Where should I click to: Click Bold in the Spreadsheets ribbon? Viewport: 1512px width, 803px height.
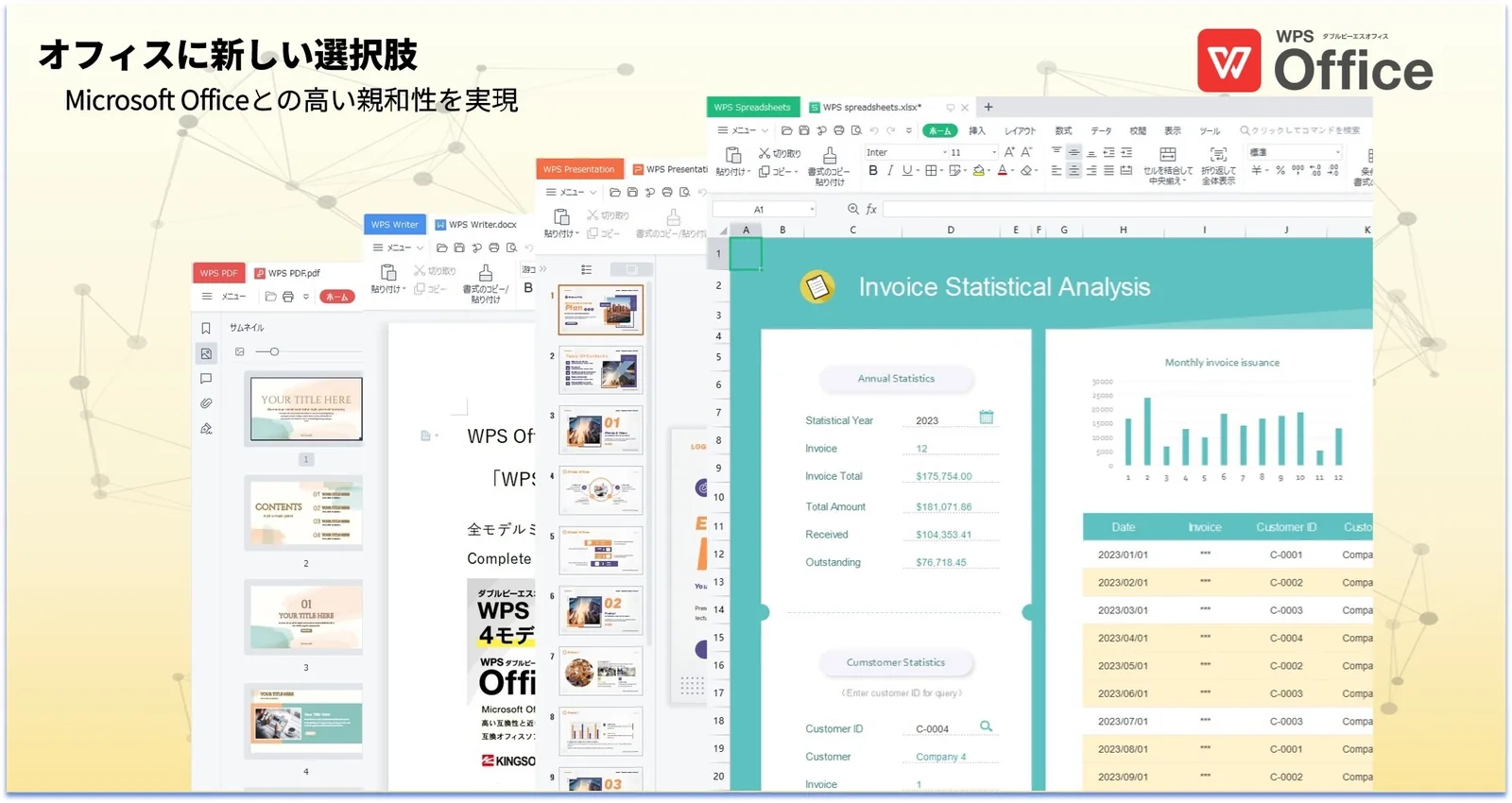point(873,170)
